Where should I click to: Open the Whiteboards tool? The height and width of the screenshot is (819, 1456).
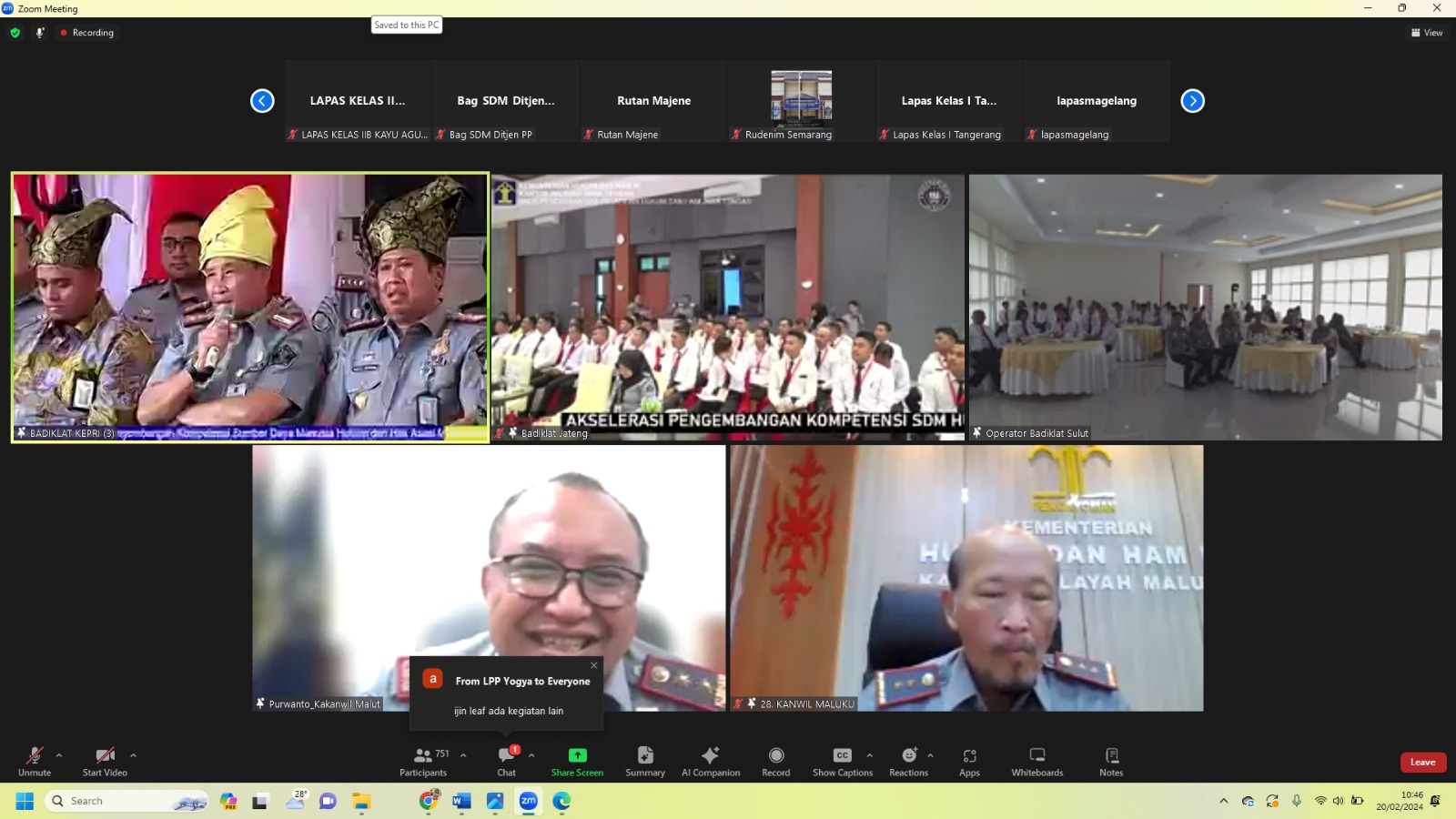click(x=1036, y=761)
